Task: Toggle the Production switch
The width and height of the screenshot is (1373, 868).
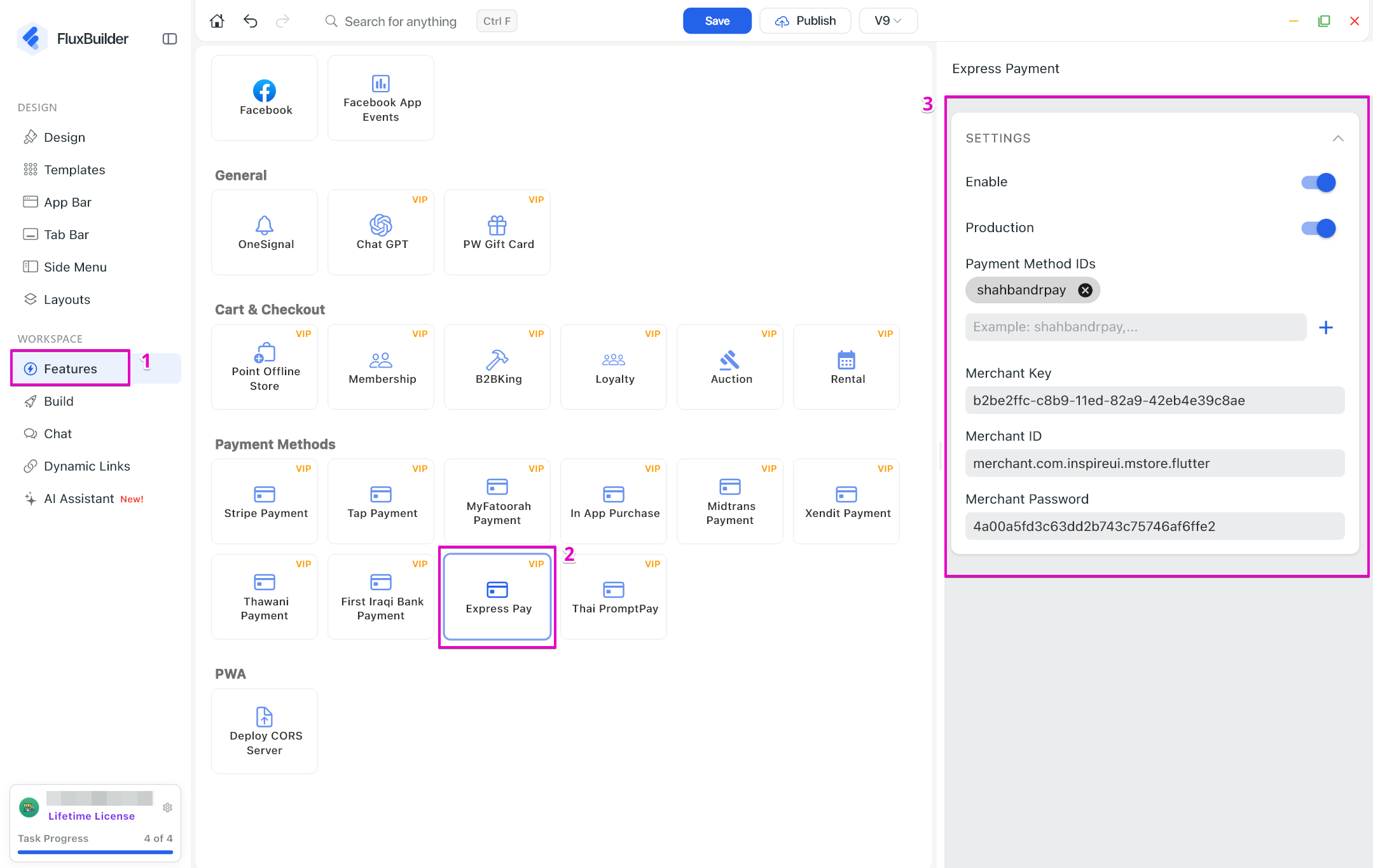Action: (1318, 228)
